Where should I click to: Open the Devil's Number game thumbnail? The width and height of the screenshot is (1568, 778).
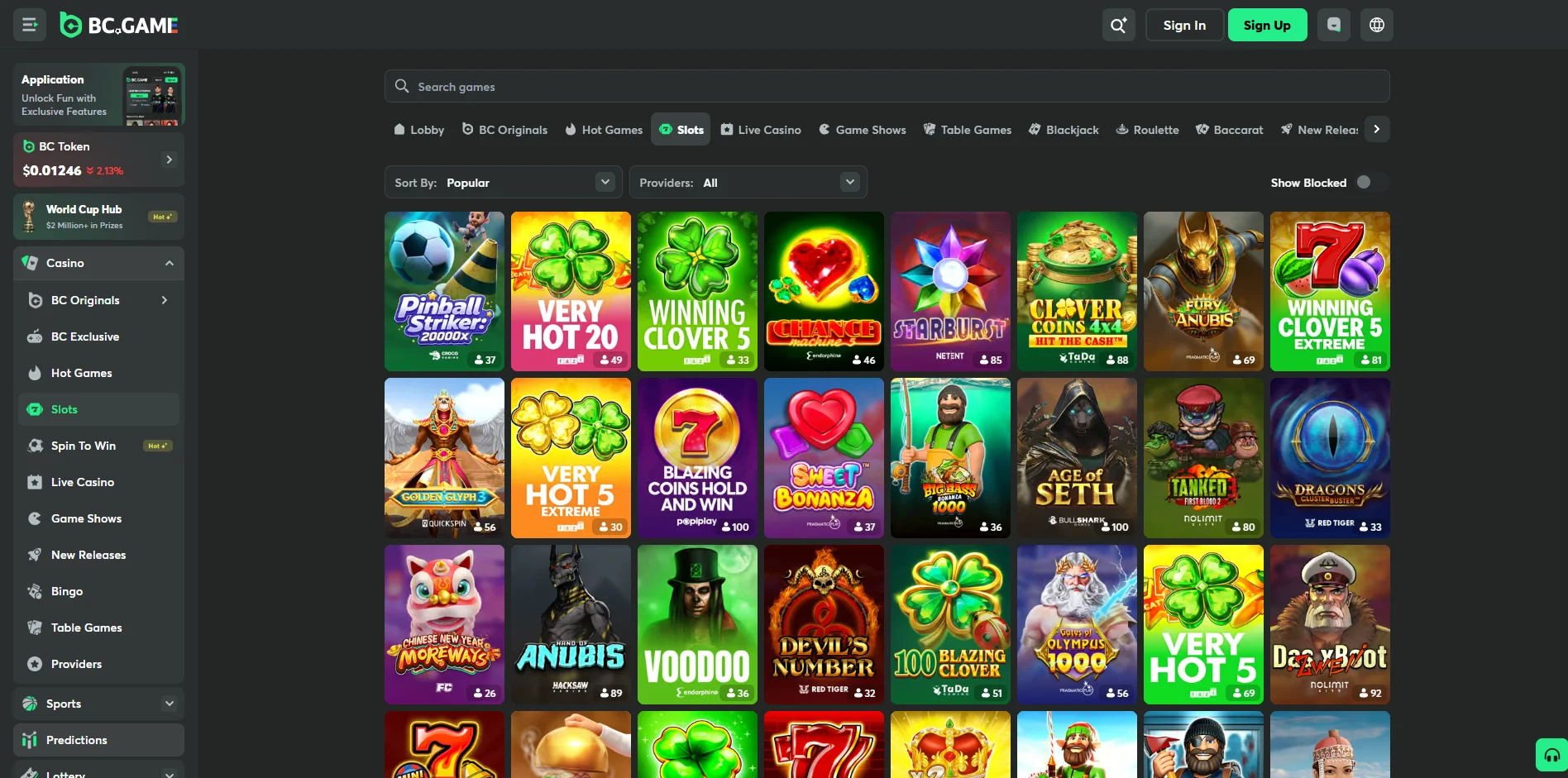pos(824,624)
